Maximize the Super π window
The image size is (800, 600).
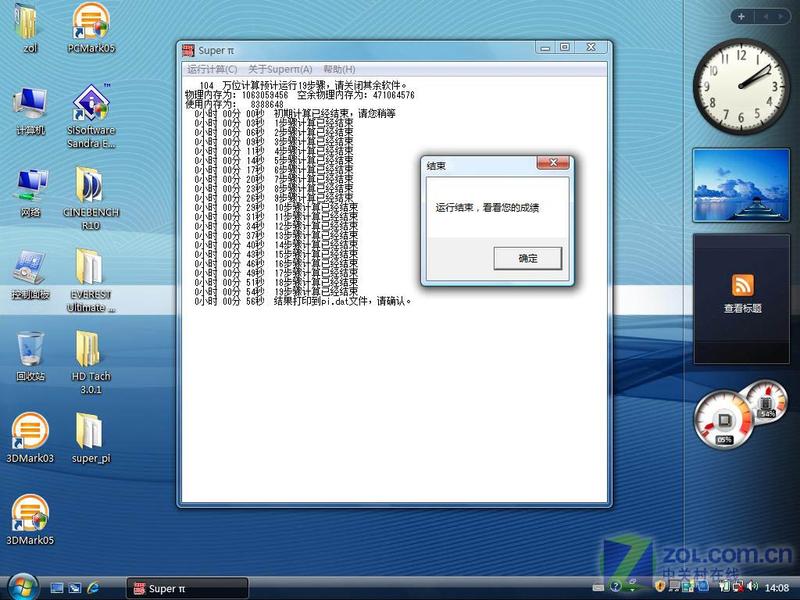pos(565,47)
